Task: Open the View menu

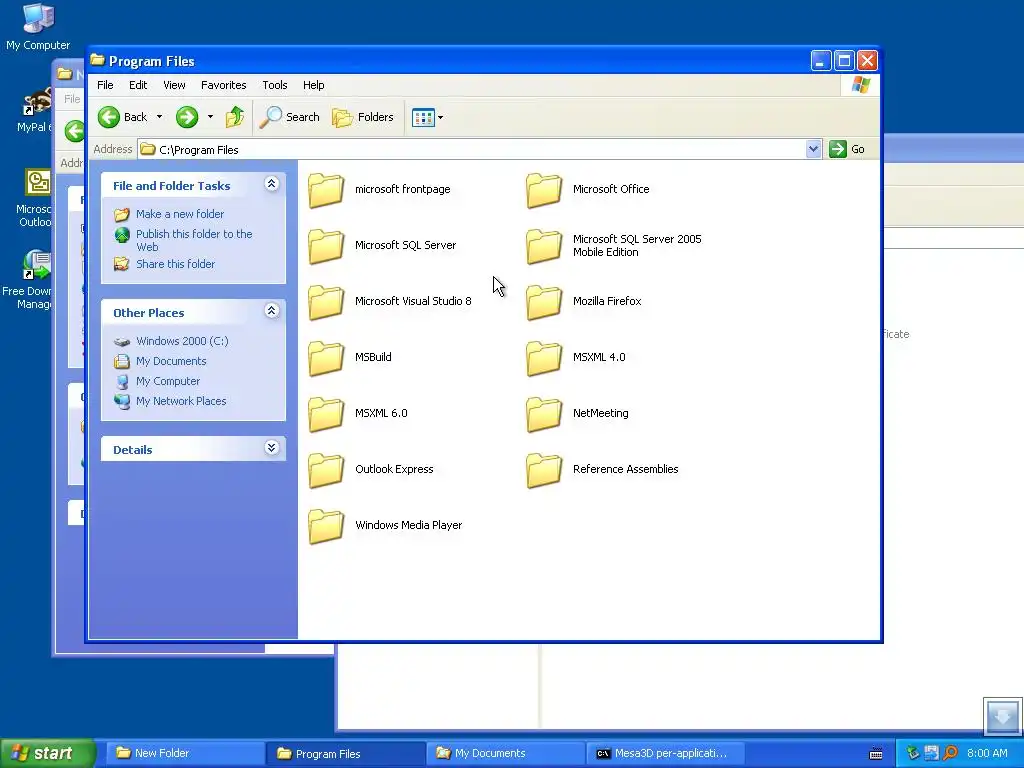Action: 174,86
